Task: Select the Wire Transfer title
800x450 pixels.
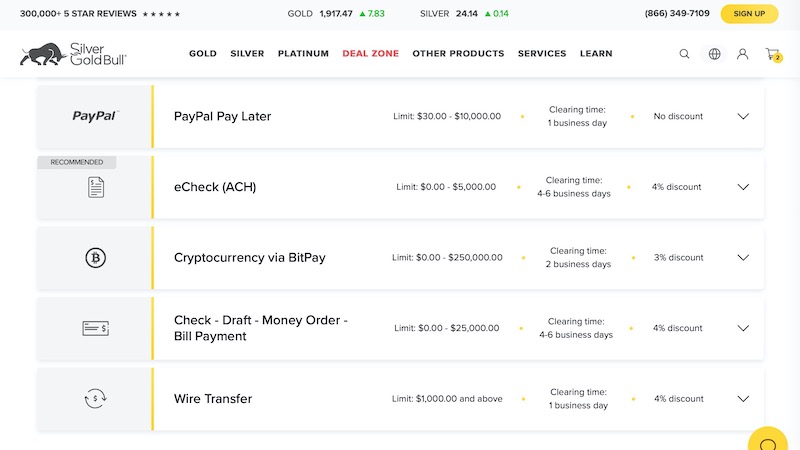Action: [213, 398]
